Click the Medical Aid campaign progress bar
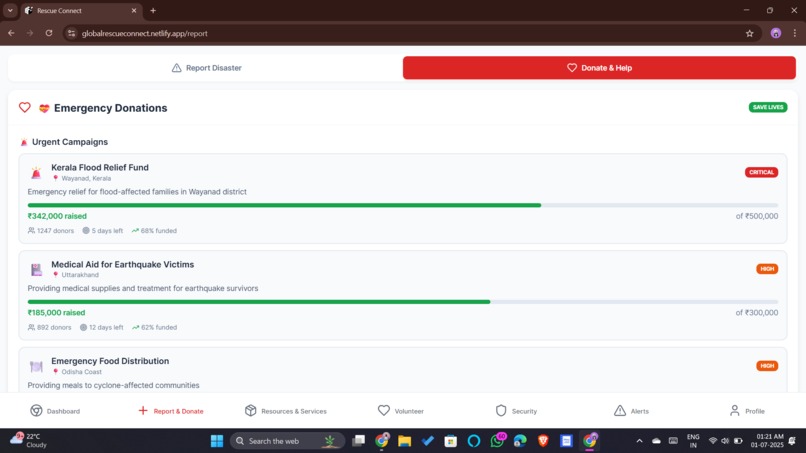 pos(402,302)
